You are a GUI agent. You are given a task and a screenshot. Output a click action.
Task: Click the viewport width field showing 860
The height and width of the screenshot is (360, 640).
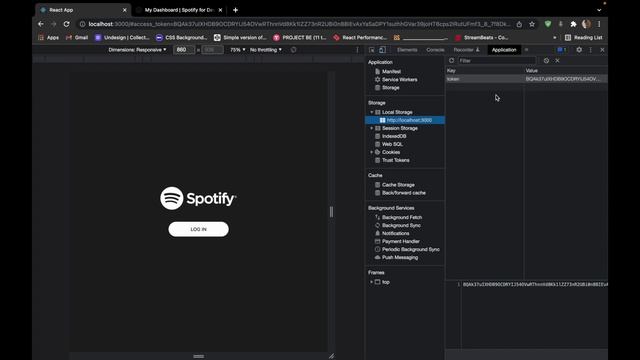[184, 50]
